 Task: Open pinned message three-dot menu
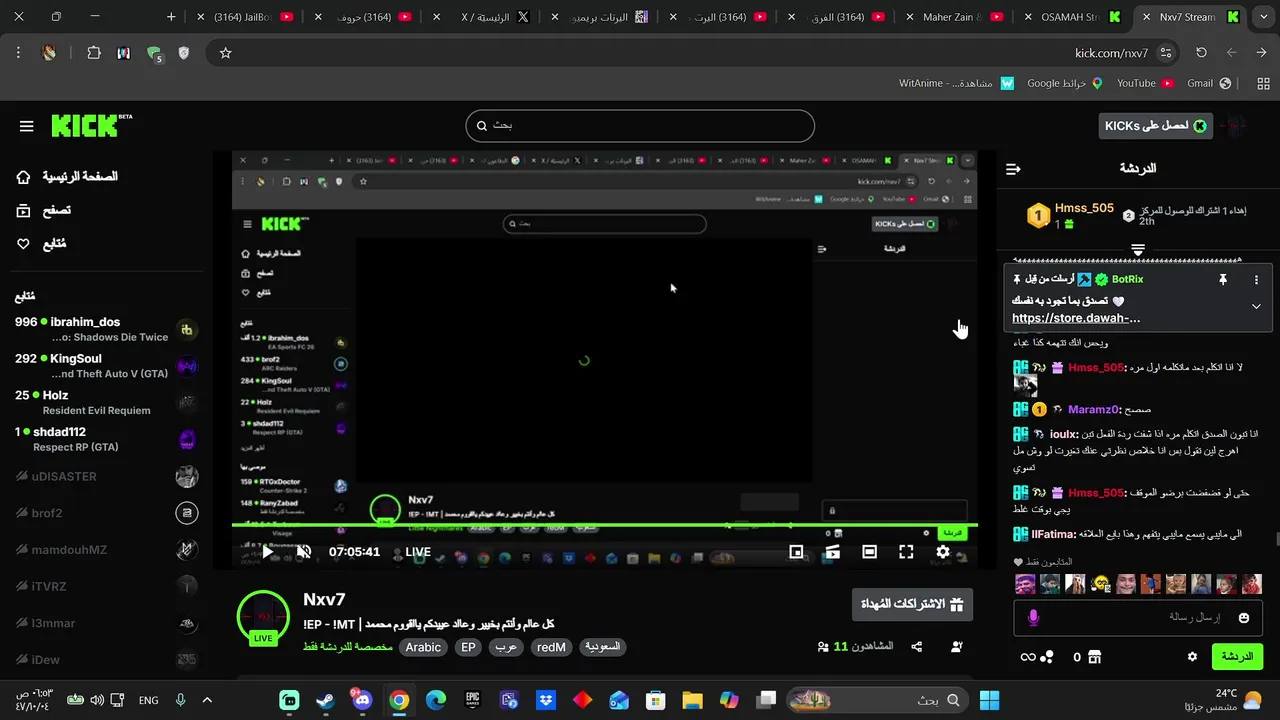coord(1256,280)
